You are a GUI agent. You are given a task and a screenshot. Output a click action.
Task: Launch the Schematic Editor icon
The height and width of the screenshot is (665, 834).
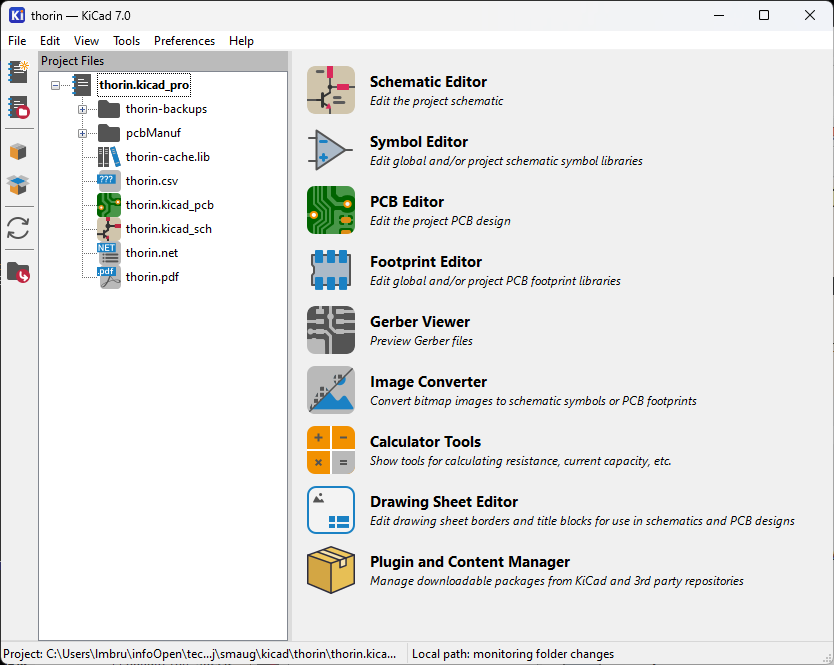[x=331, y=90]
